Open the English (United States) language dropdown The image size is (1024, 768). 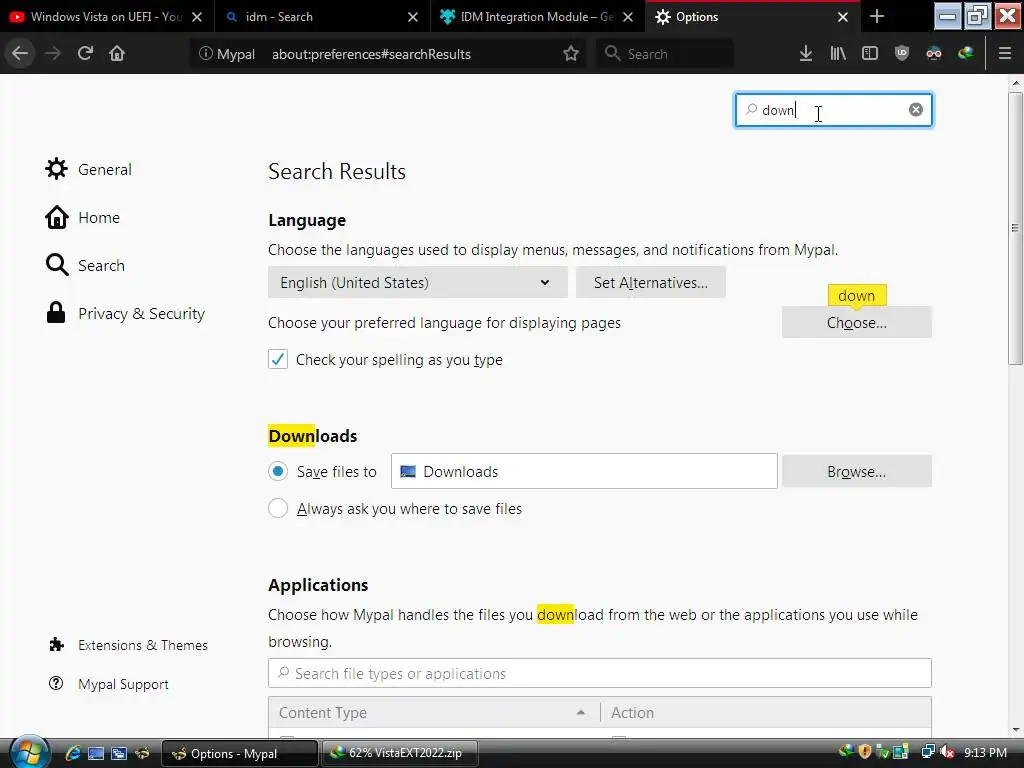(x=417, y=282)
